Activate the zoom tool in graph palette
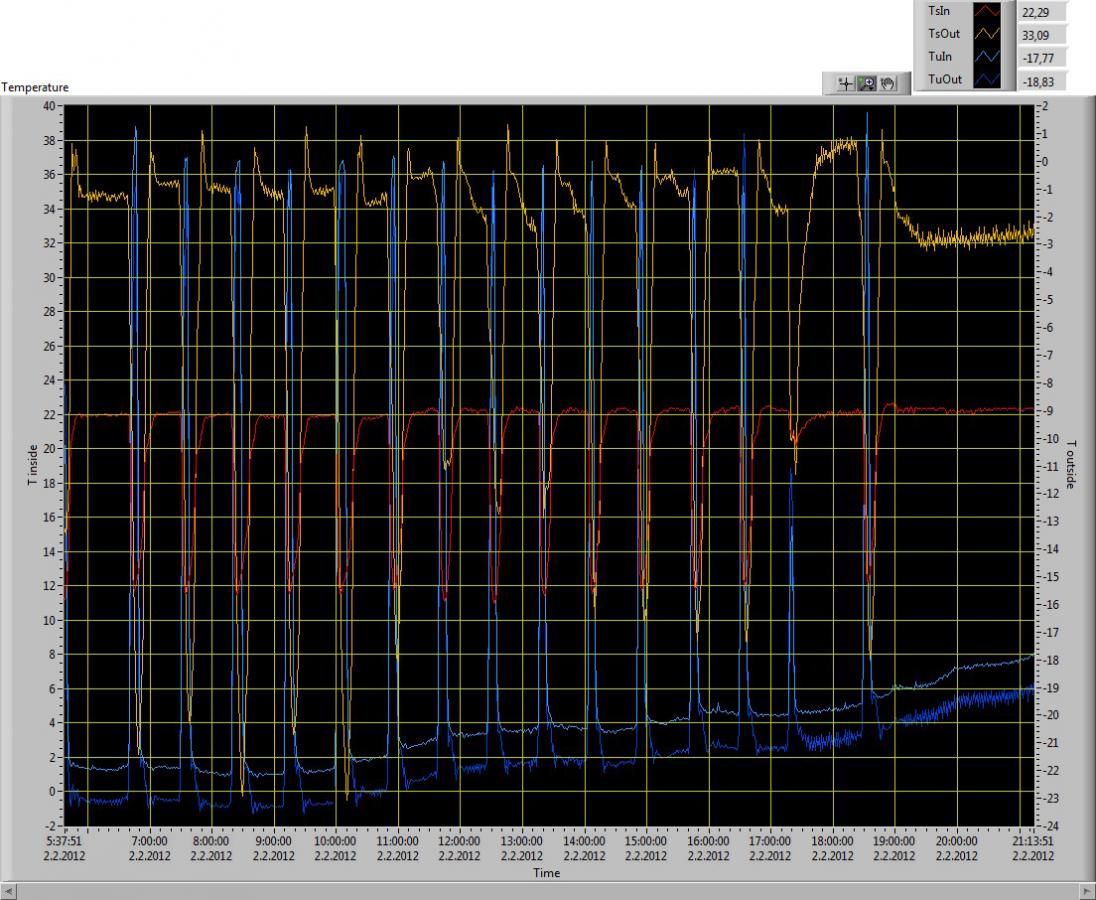1096x900 pixels. (x=867, y=84)
